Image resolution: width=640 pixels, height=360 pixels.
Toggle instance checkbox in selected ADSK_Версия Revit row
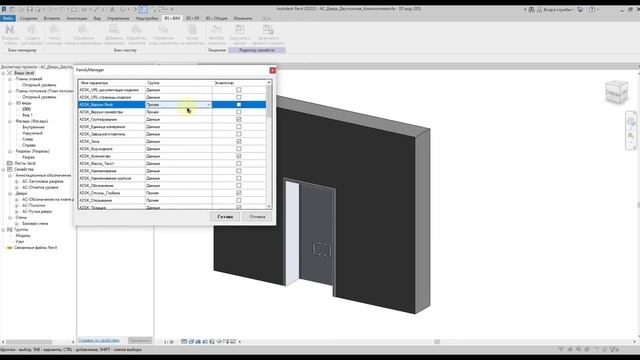click(x=239, y=104)
